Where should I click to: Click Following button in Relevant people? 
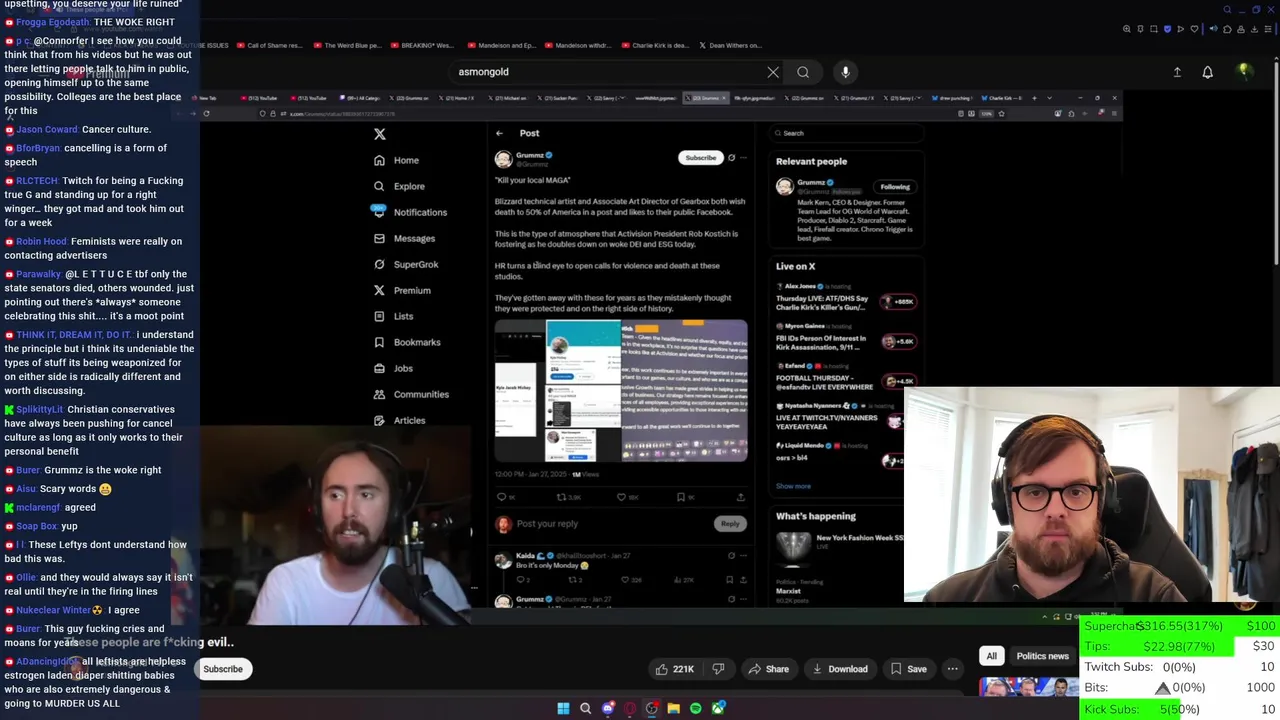coord(894,186)
